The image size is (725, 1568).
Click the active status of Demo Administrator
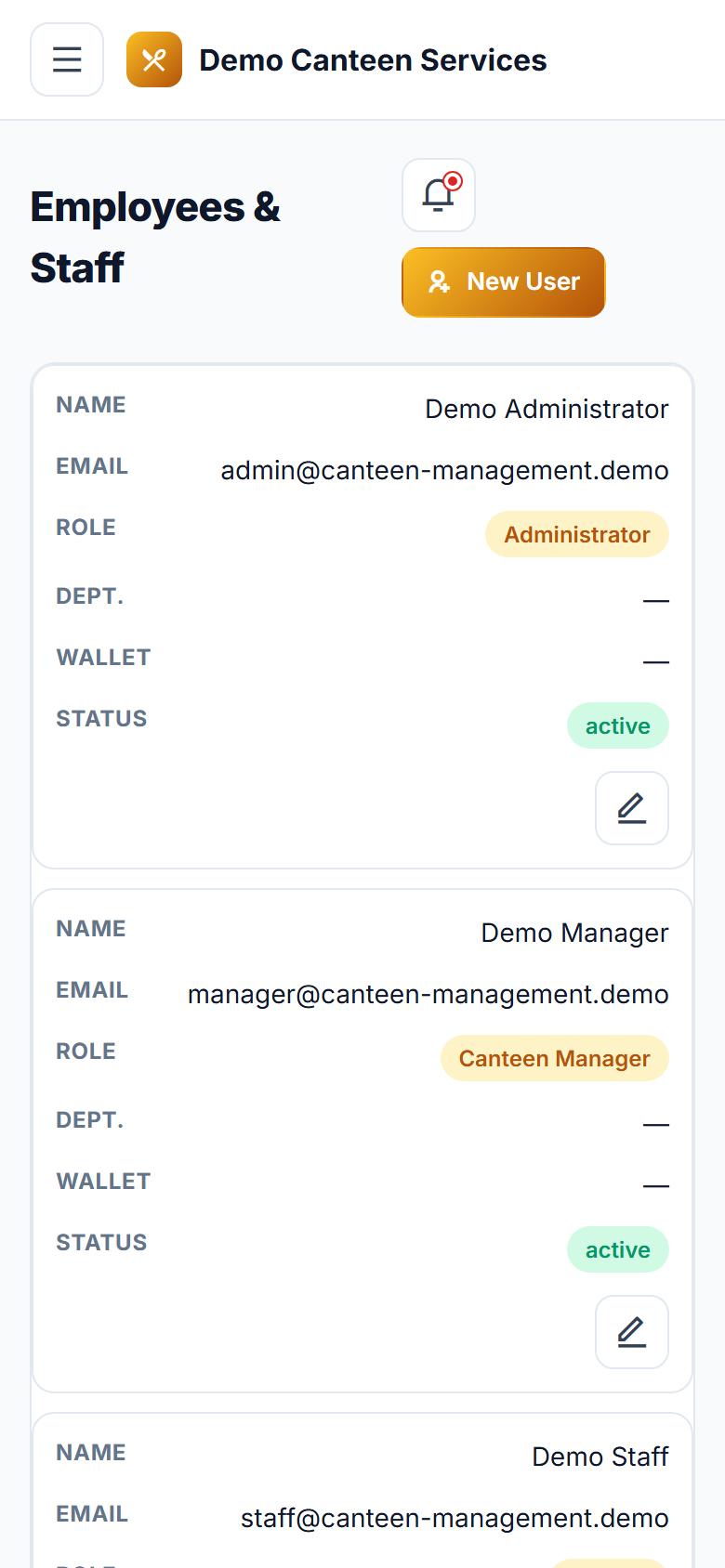coord(618,725)
